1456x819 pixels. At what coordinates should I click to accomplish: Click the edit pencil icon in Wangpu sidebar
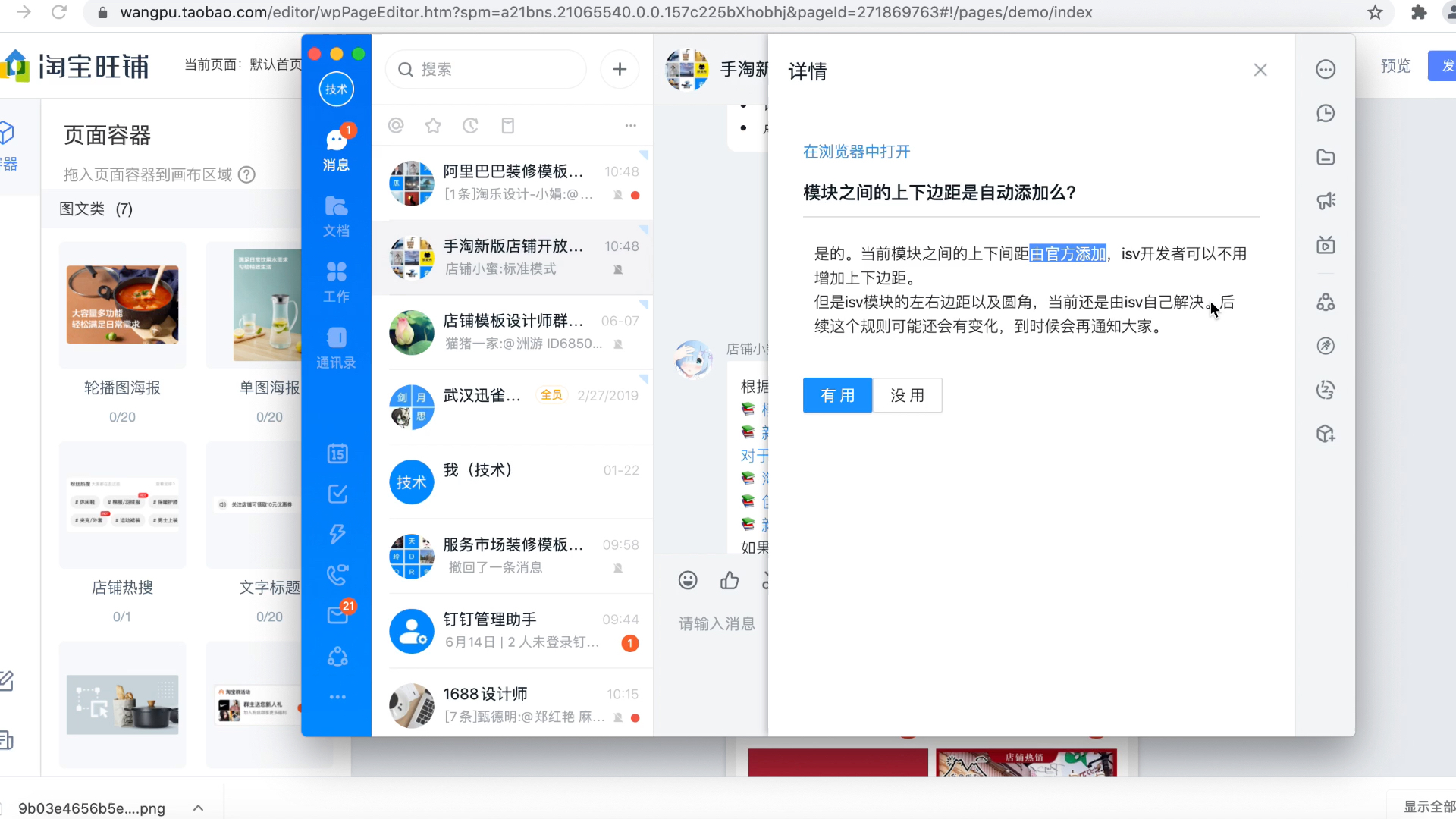7,681
